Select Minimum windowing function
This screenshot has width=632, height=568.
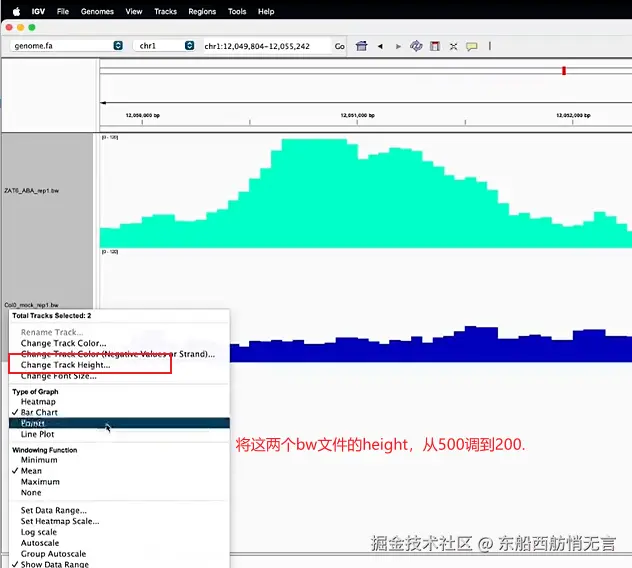tap(39, 460)
